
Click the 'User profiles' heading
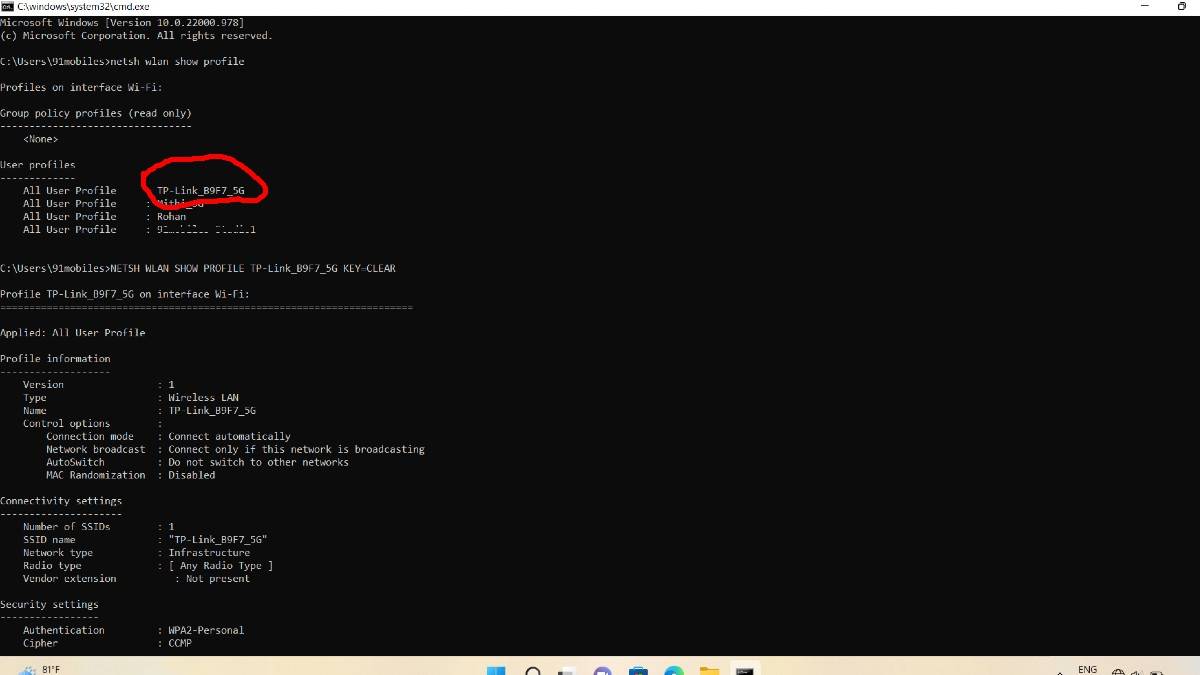tap(38, 165)
